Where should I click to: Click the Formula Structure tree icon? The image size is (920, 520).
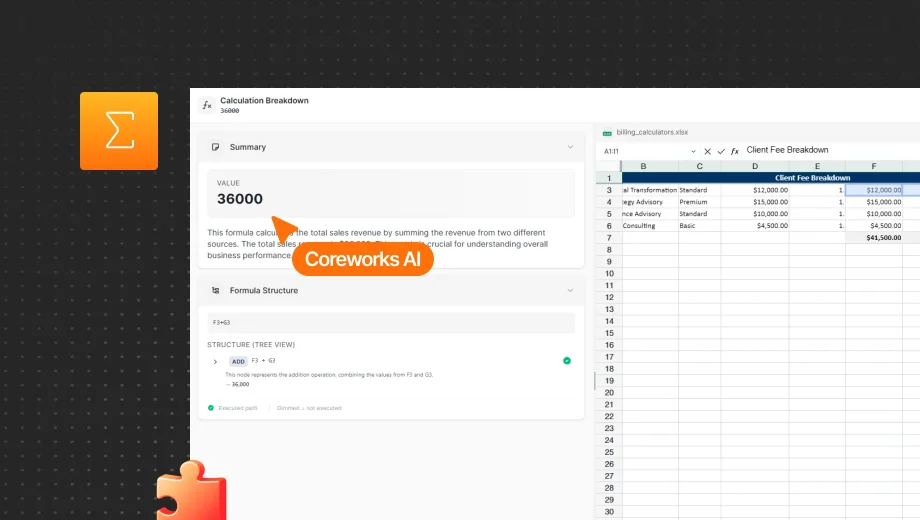215,291
